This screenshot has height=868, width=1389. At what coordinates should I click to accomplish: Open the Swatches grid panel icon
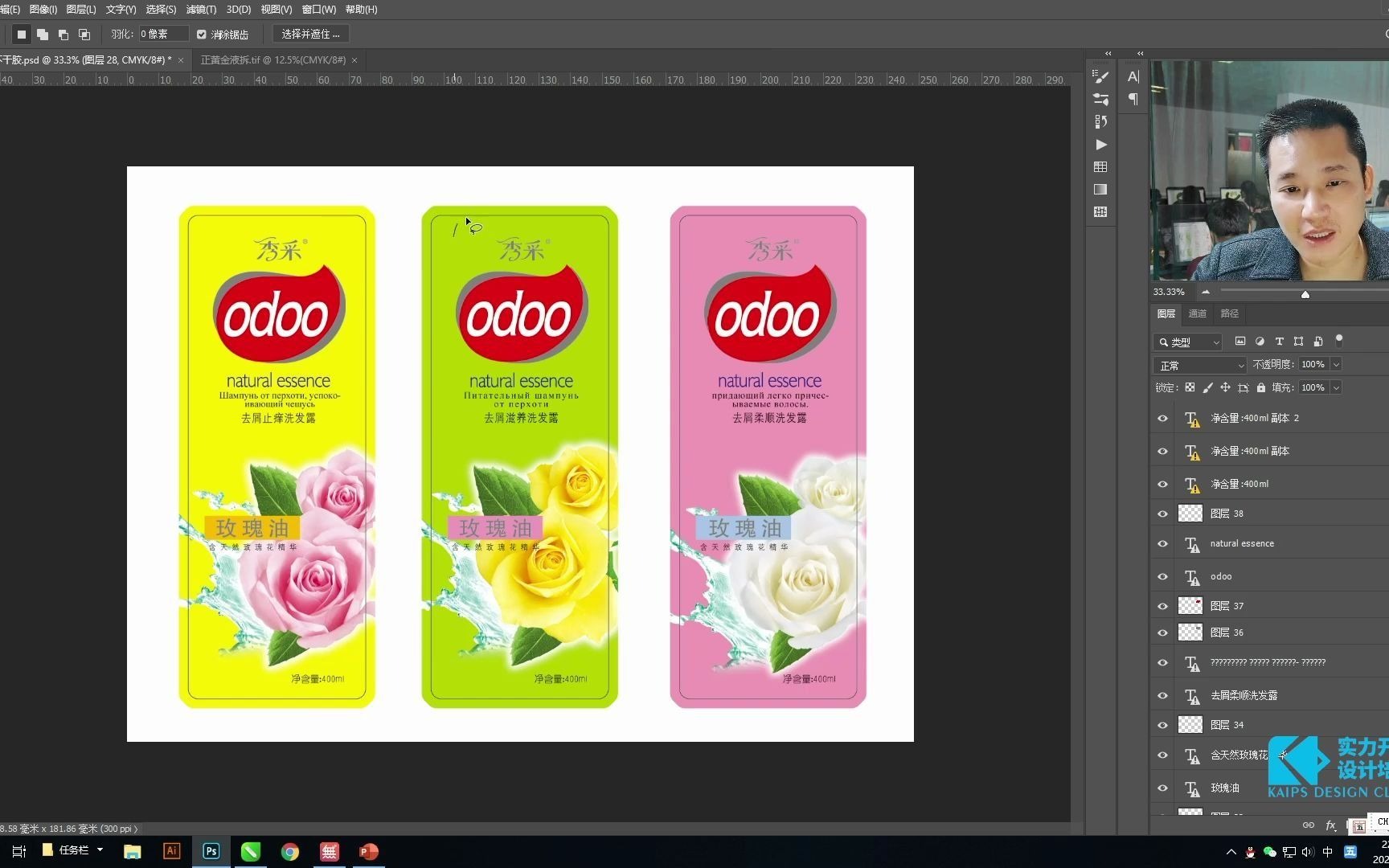tap(1100, 166)
